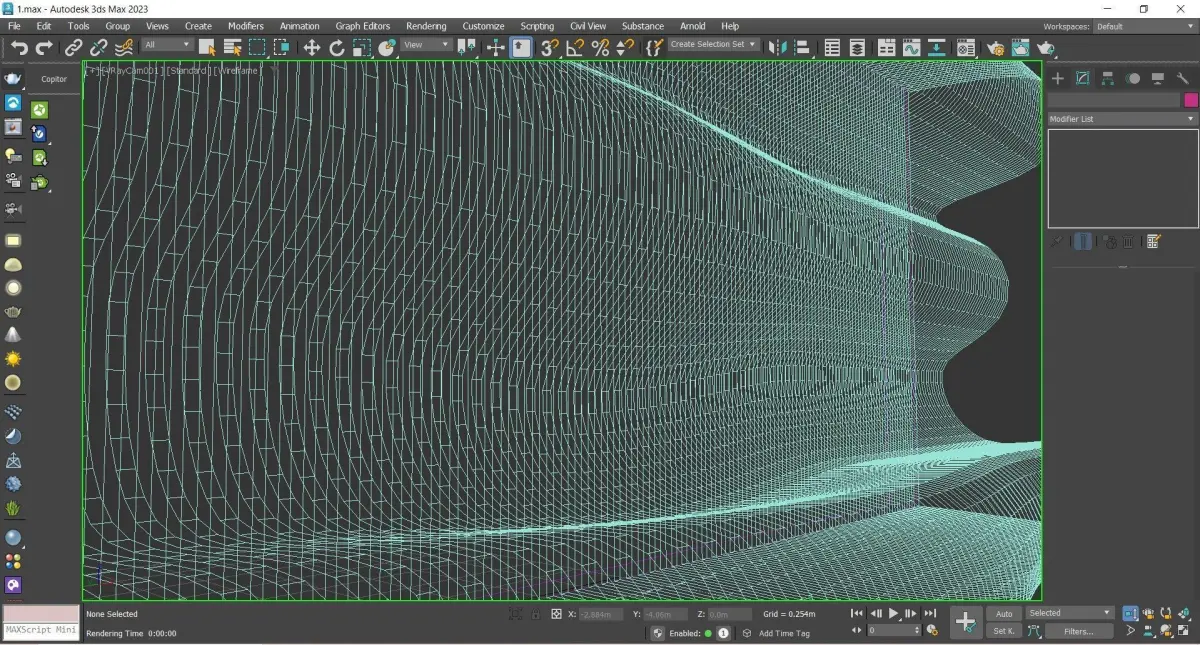This screenshot has width=1200, height=645.
Task: Toggle the selection lock padlock
Action: click(536, 614)
